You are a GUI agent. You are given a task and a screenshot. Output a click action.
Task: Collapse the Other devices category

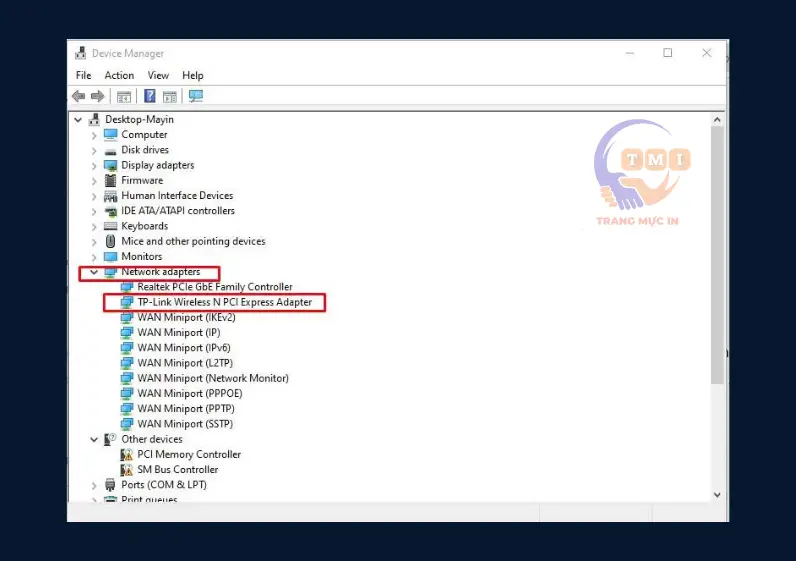click(x=94, y=440)
